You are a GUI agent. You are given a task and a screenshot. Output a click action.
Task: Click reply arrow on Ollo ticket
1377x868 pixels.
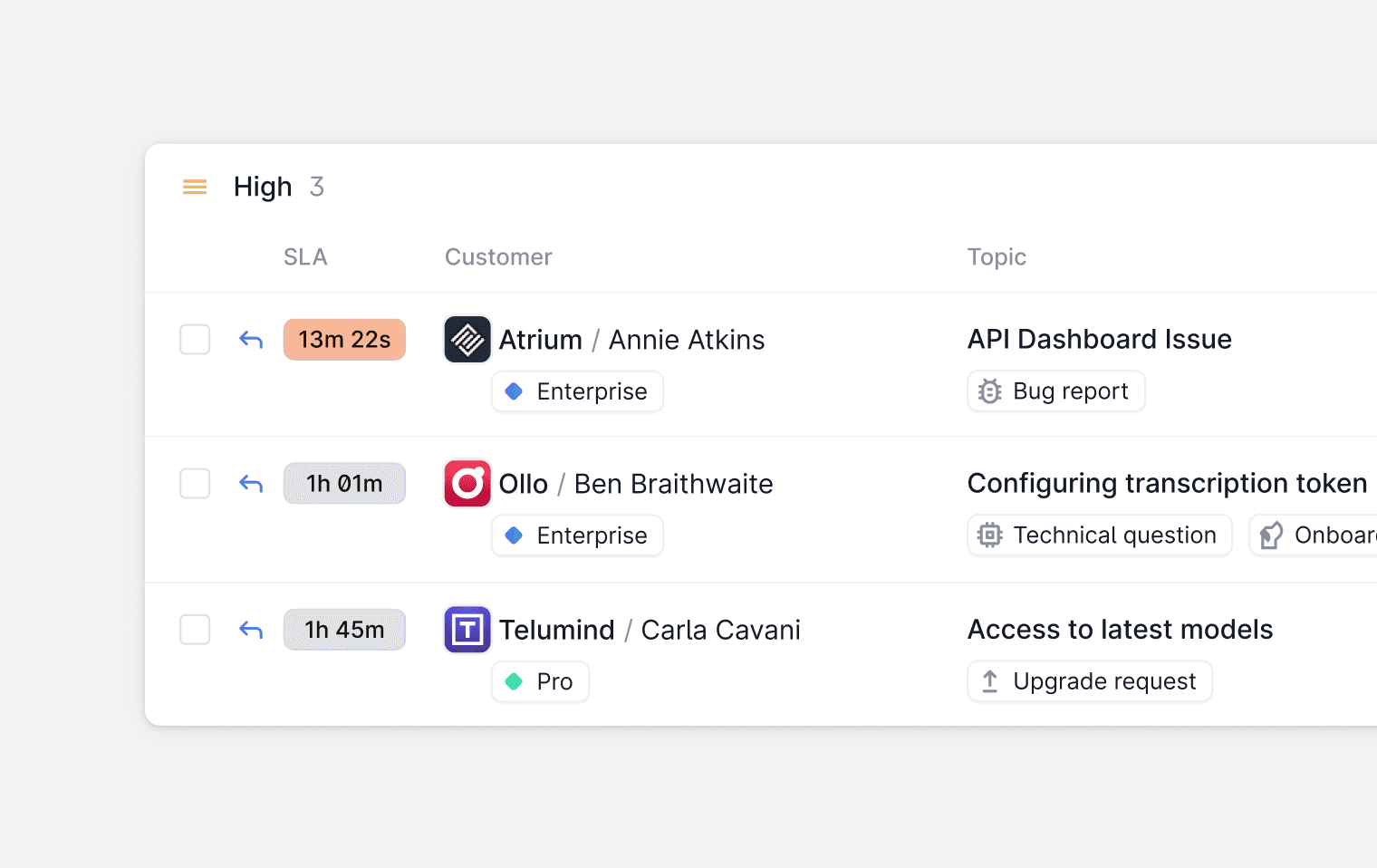click(x=251, y=484)
